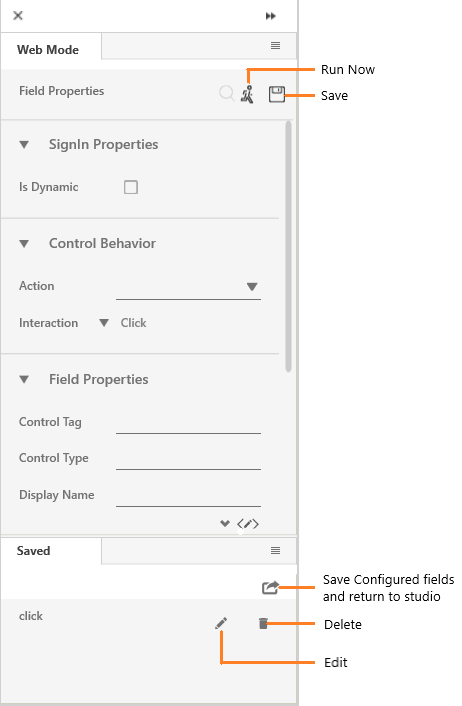Open the Saved panel options menu
This screenshot has width=462, height=706.
(276, 550)
